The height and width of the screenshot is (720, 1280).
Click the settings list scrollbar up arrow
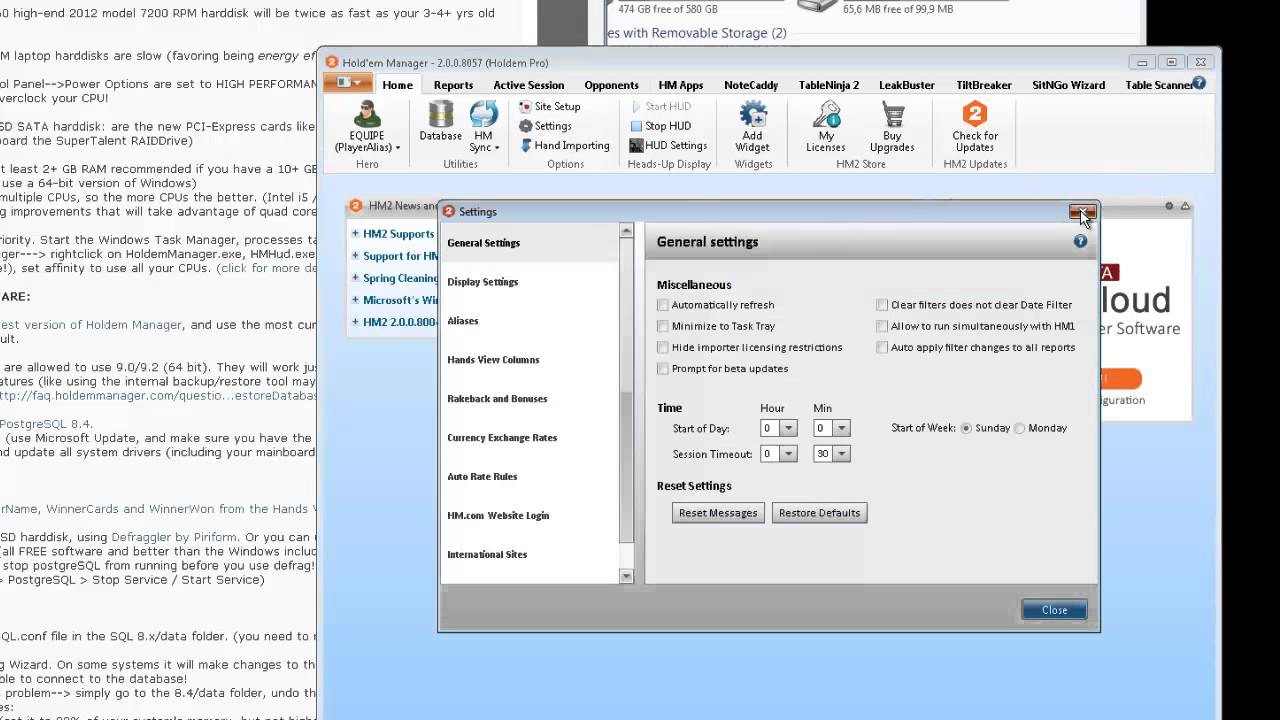click(627, 231)
